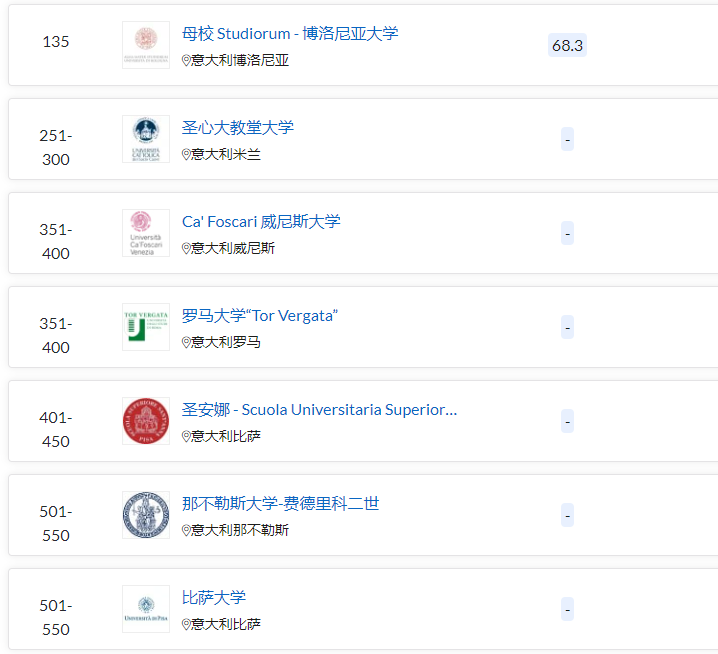The image size is (718, 654).
Task: Click the score dash badge for Ca' Foscari
Action: click(567, 233)
